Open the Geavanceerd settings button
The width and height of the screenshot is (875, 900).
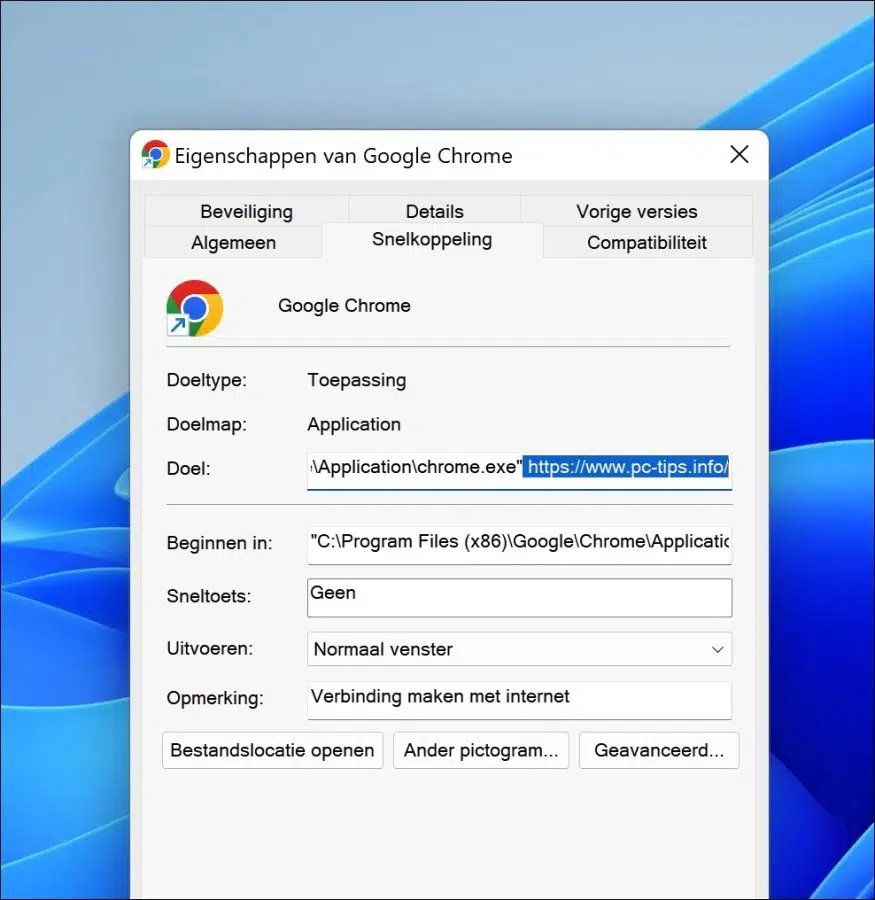click(x=659, y=750)
